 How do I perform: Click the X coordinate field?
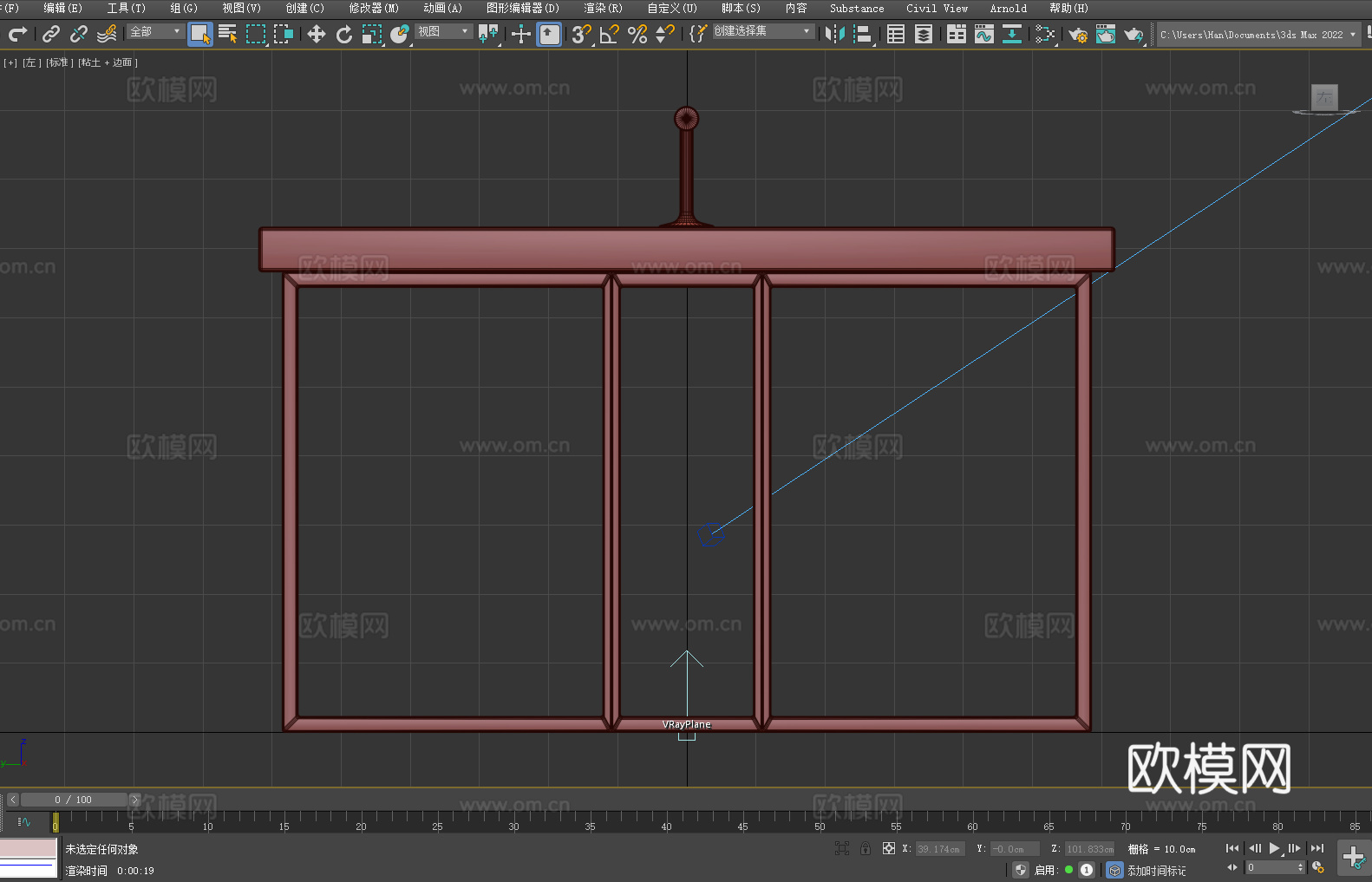[x=939, y=849]
